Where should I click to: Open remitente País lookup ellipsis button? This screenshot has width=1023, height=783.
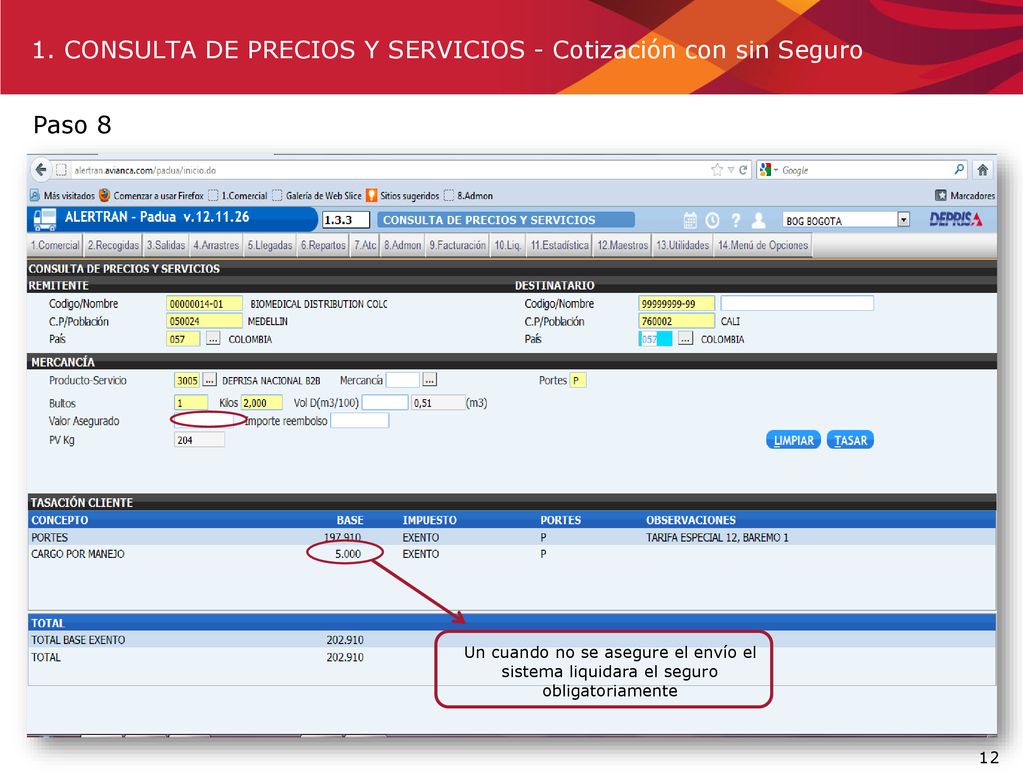click(x=213, y=339)
